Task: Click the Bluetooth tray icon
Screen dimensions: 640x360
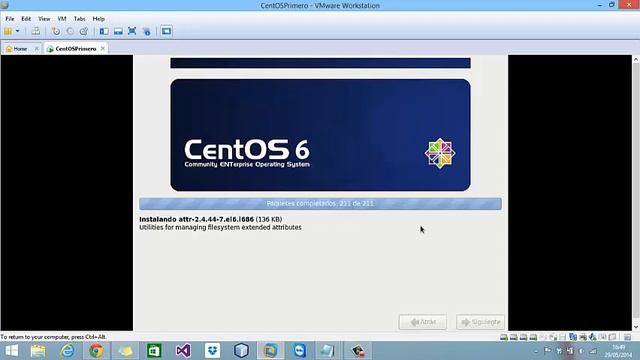Action: click(559, 351)
